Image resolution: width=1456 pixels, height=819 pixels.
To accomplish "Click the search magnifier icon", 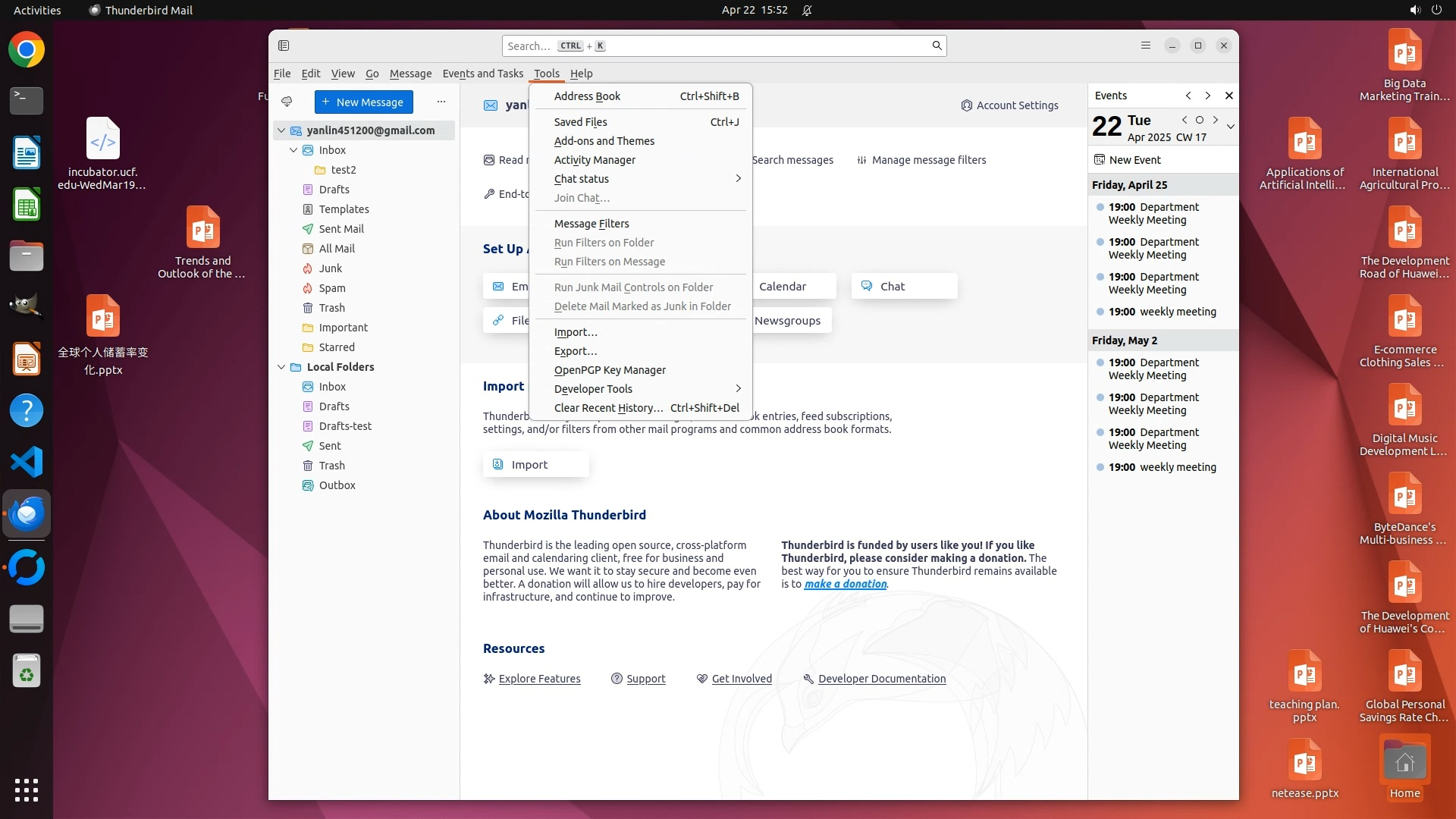I will click(937, 45).
